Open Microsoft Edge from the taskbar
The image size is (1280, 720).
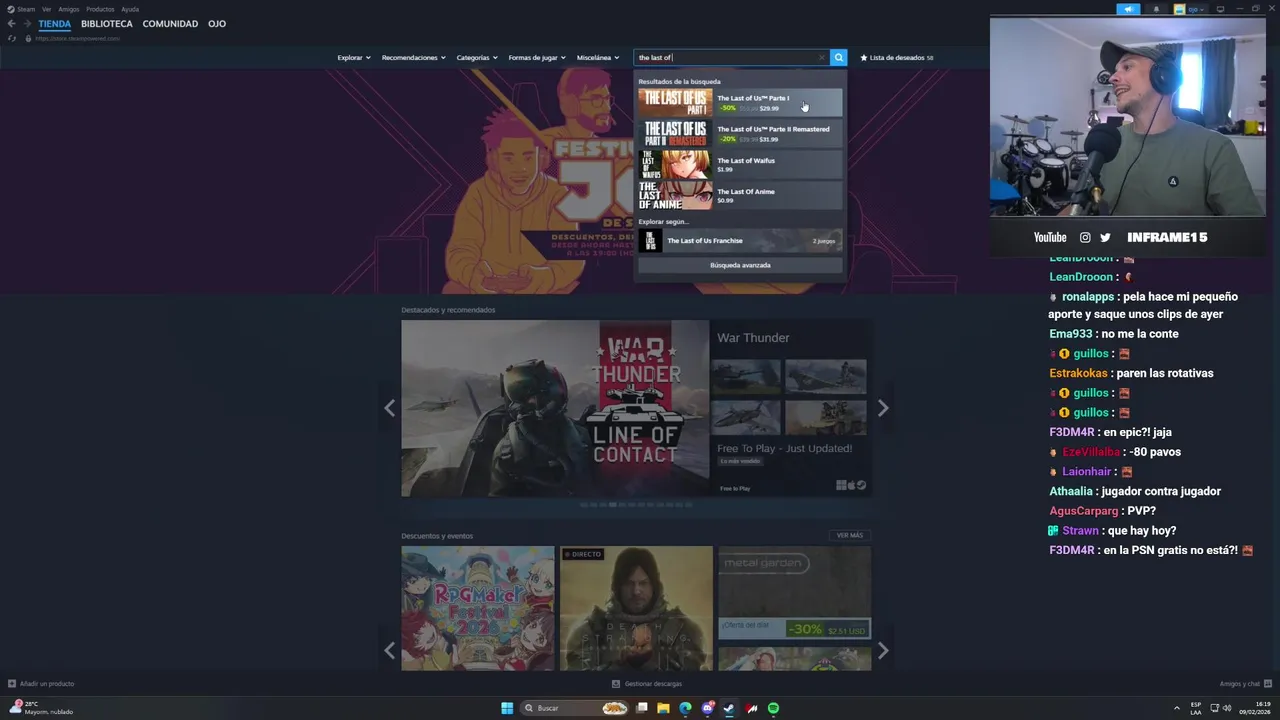(685, 708)
